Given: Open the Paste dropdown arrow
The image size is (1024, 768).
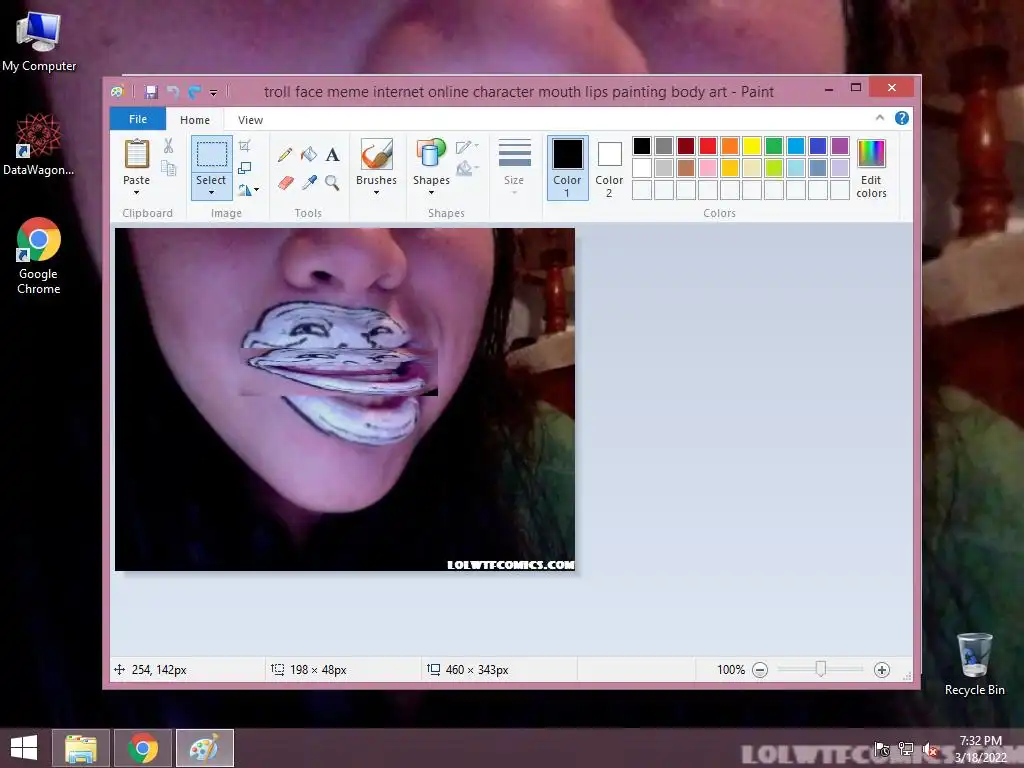Looking at the screenshot, I should click(x=136, y=193).
